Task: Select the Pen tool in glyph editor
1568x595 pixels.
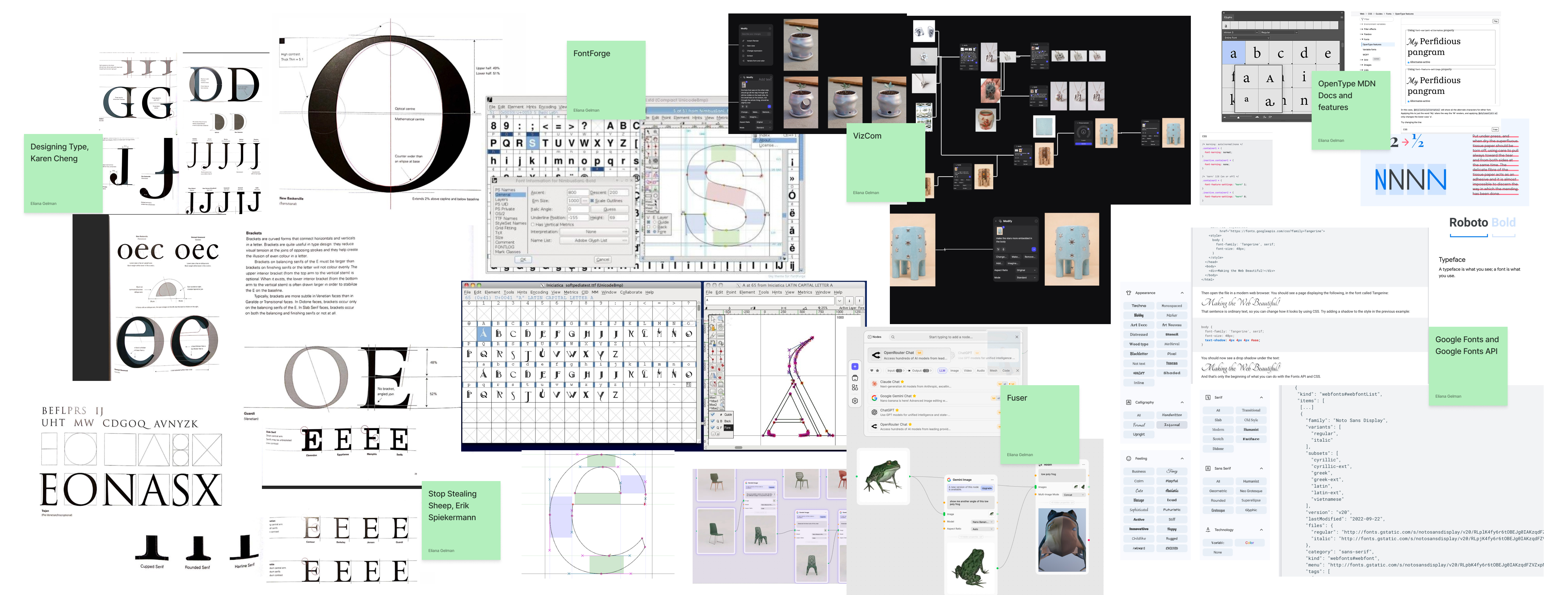Action: 713,343
